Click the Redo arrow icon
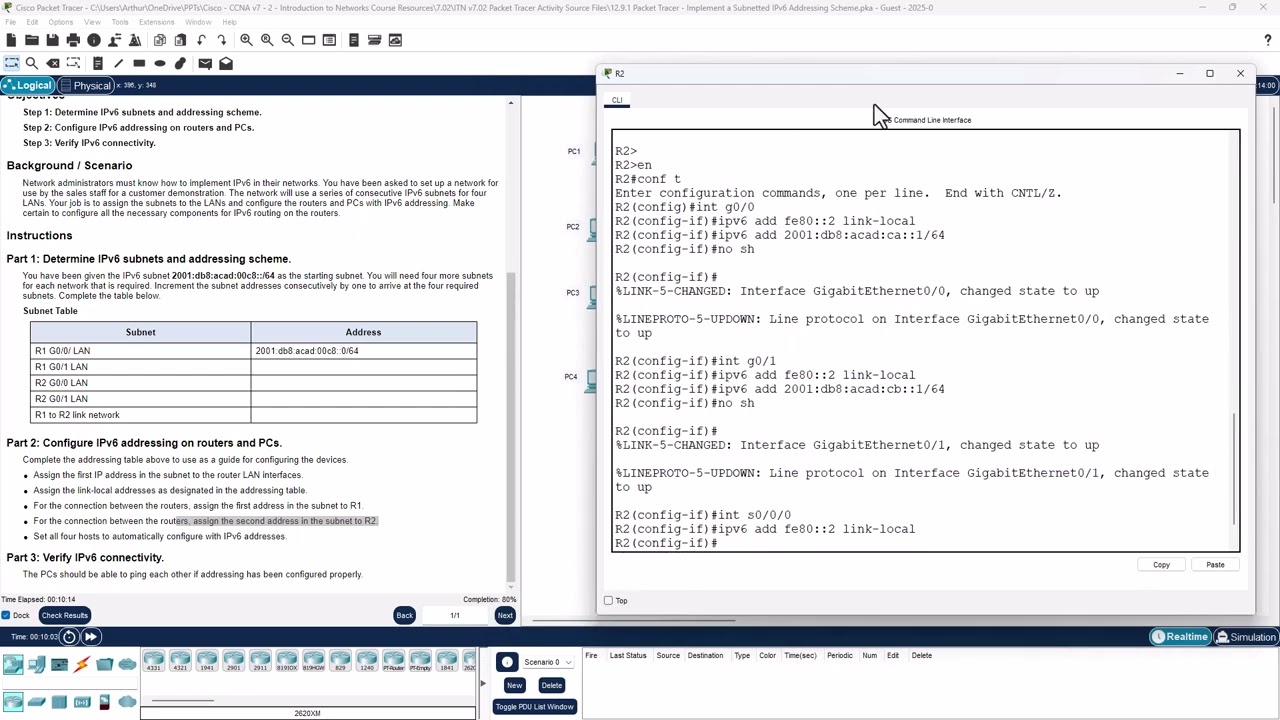The height and width of the screenshot is (720, 1280). click(x=222, y=40)
